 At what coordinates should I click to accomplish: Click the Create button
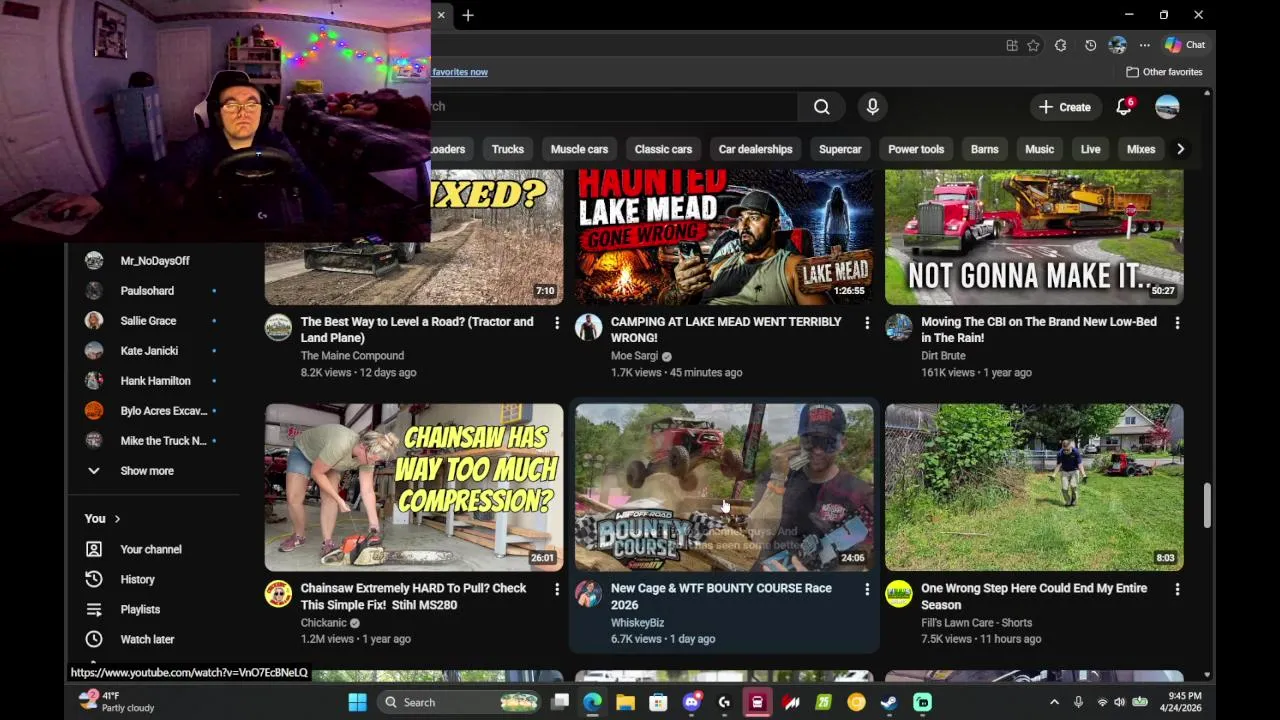1065,107
